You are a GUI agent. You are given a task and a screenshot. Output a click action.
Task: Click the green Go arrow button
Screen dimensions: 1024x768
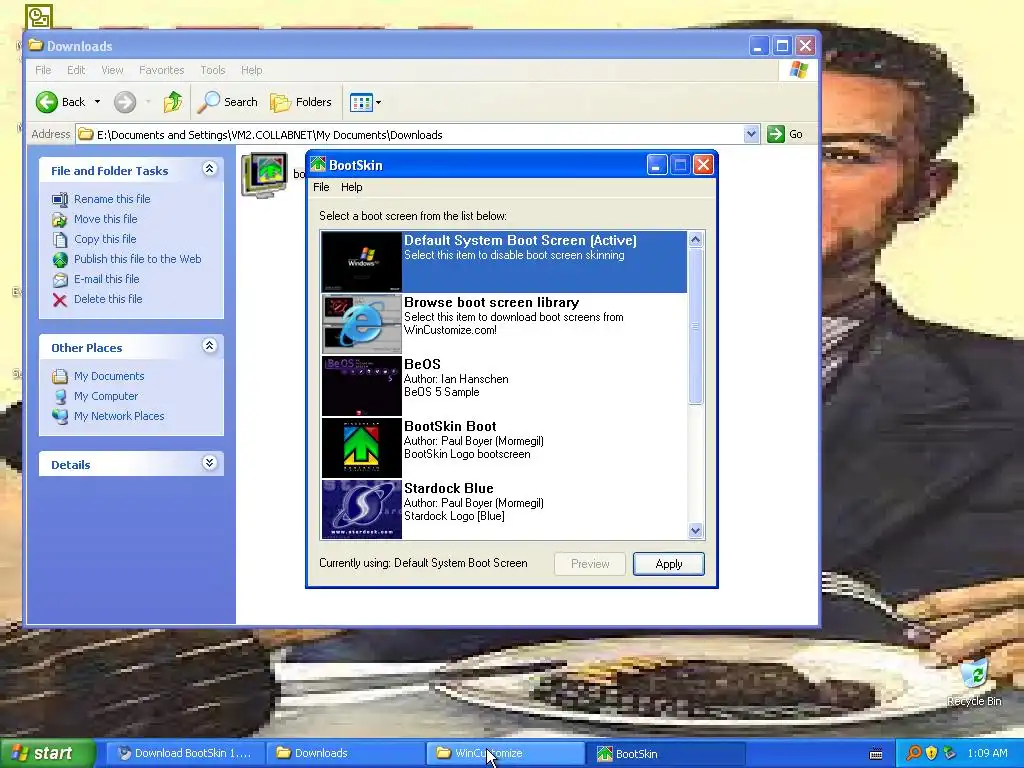[776, 135]
